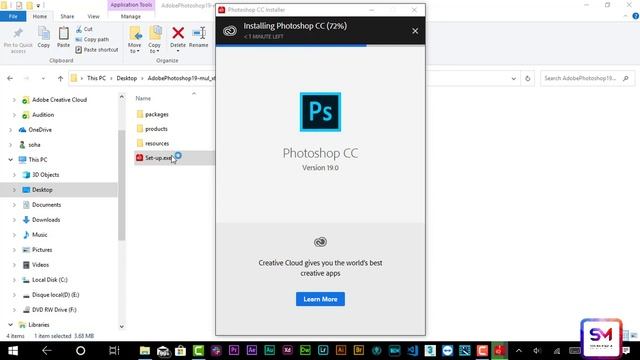The width and height of the screenshot is (640, 360).
Task: Open the Windows Start menu
Action: 13,351
